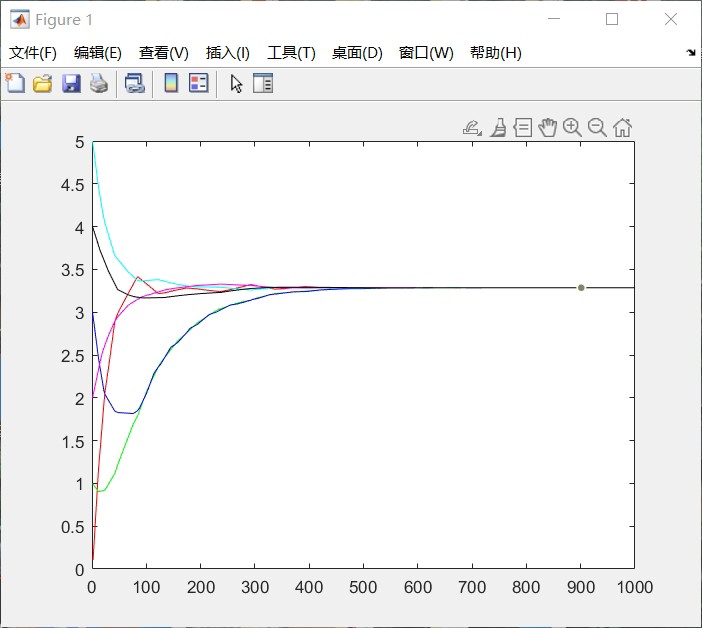Click the Figure 1 window title text
Viewport: 702px width, 628px height.
(64, 20)
